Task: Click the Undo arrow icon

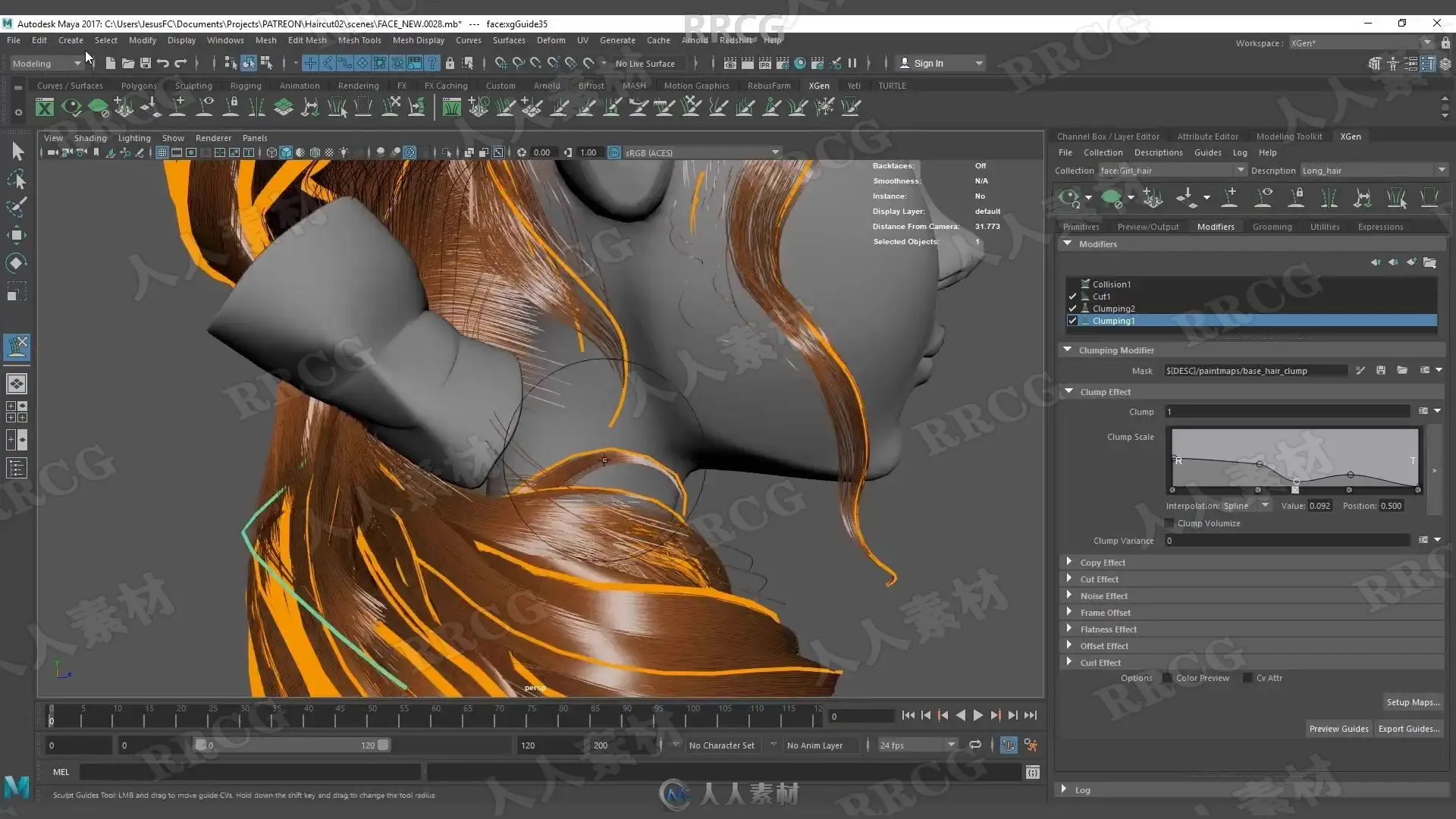Action: click(162, 63)
